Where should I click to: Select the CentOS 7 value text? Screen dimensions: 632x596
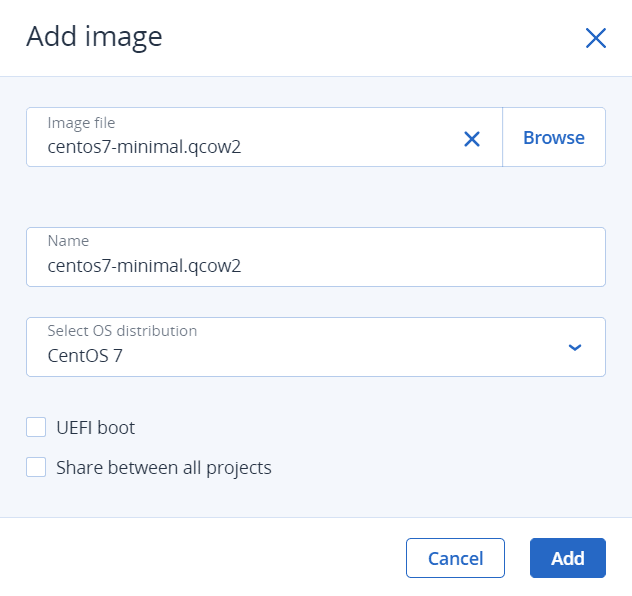85,356
